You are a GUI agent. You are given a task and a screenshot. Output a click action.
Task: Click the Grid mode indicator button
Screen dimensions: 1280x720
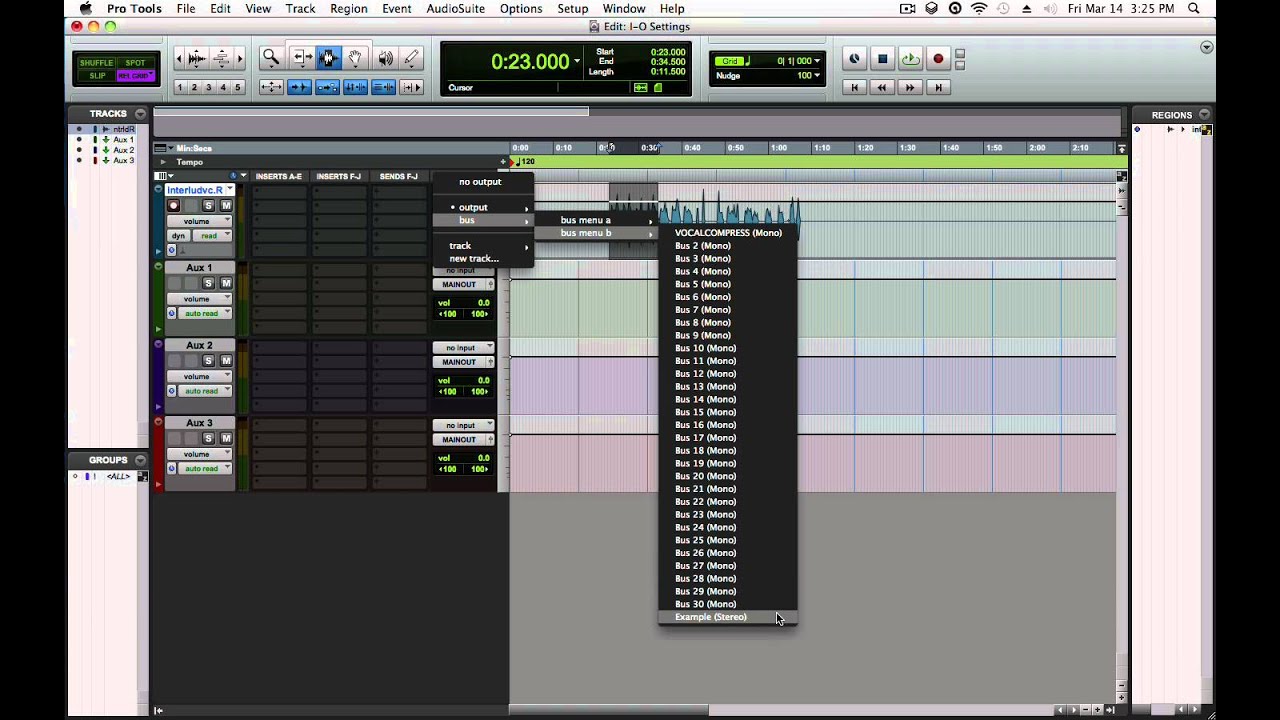[x=729, y=61]
